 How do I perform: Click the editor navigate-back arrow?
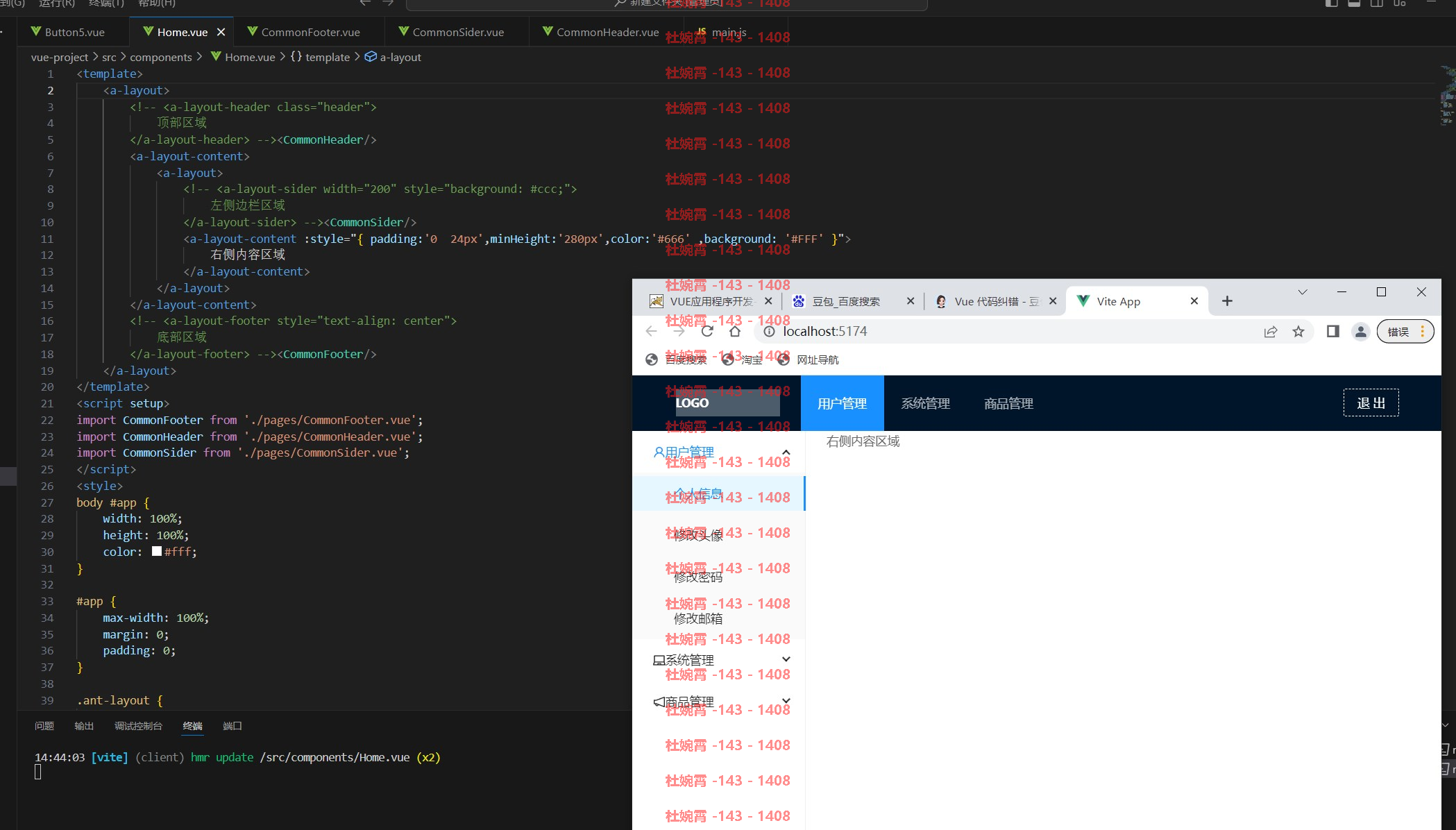point(365,3)
